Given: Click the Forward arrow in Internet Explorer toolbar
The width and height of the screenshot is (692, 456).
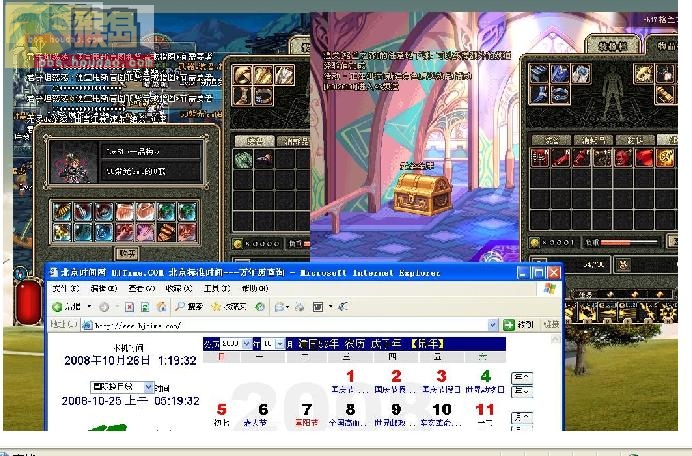Looking at the screenshot, I should [x=104, y=307].
